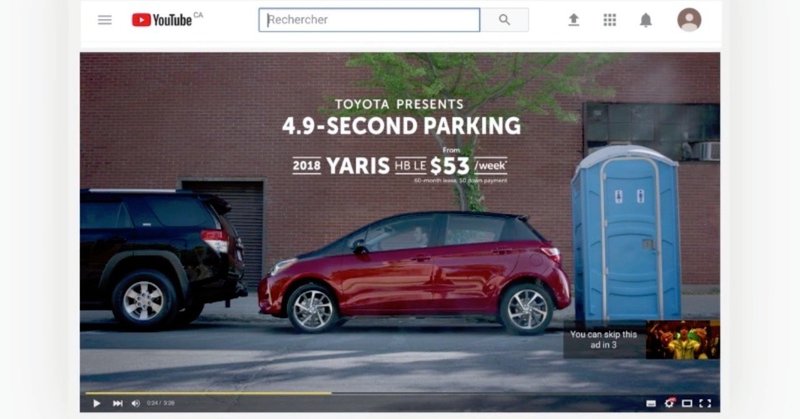800x419 pixels.
Task: Mute the video using the speaker icon
Action: [136, 403]
